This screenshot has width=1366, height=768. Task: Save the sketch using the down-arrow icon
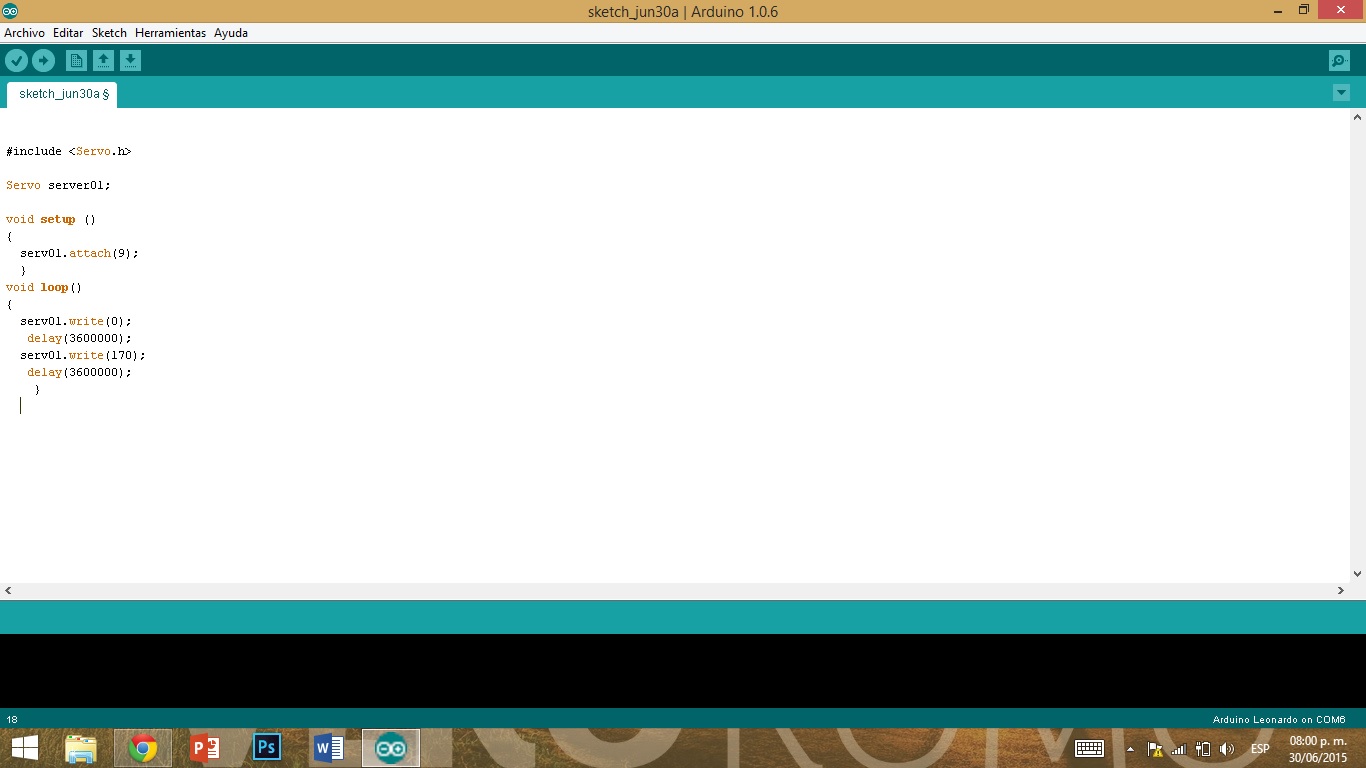[x=130, y=61]
